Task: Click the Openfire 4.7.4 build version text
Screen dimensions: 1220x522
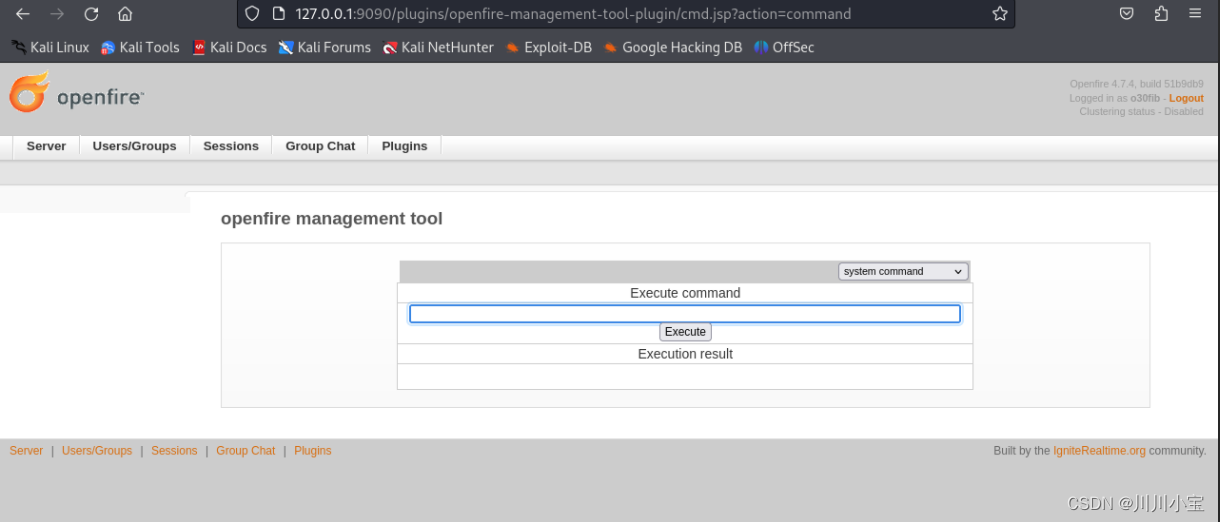Action: pyautogui.click(x=1137, y=84)
